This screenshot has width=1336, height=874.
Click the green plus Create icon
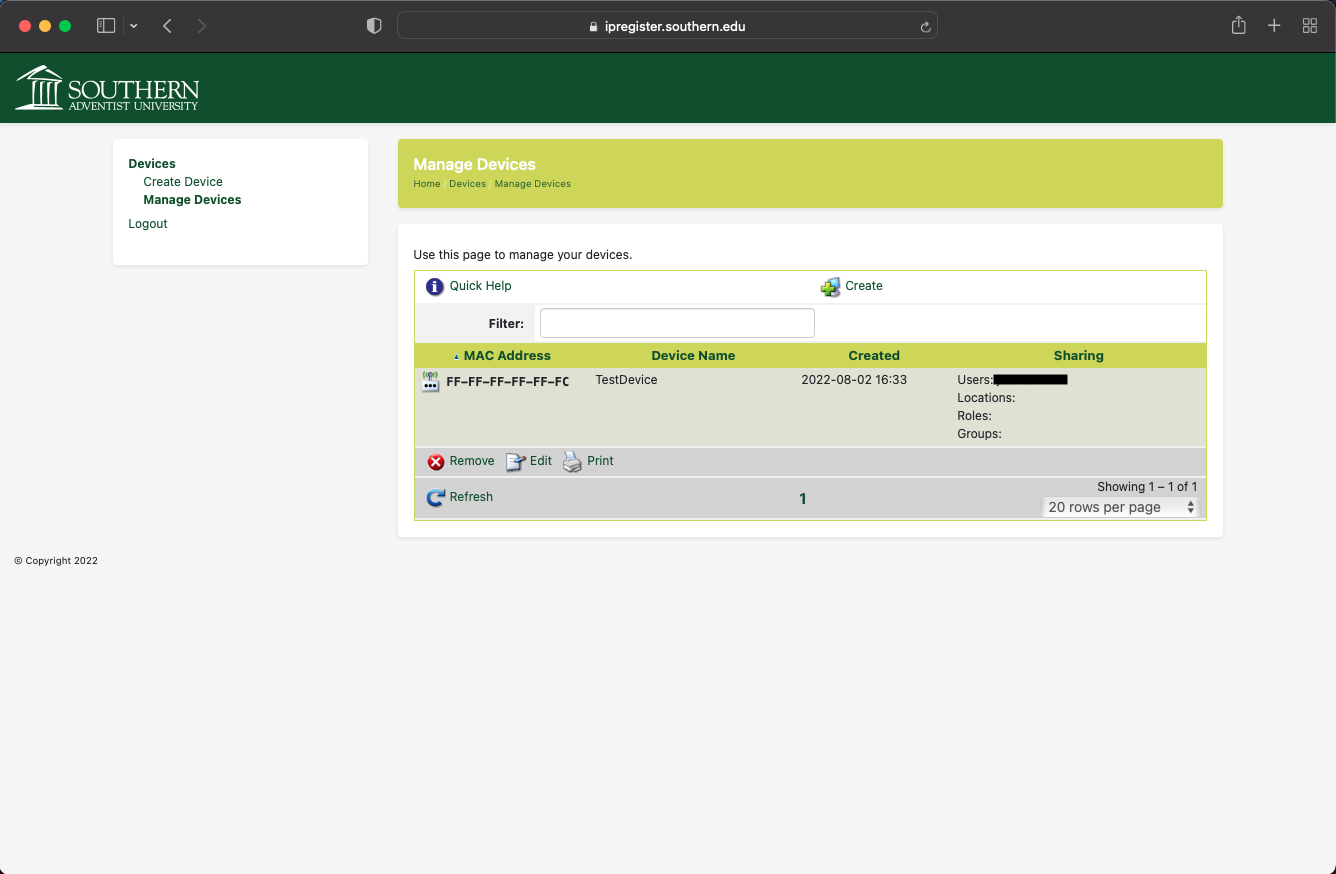(830, 287)
